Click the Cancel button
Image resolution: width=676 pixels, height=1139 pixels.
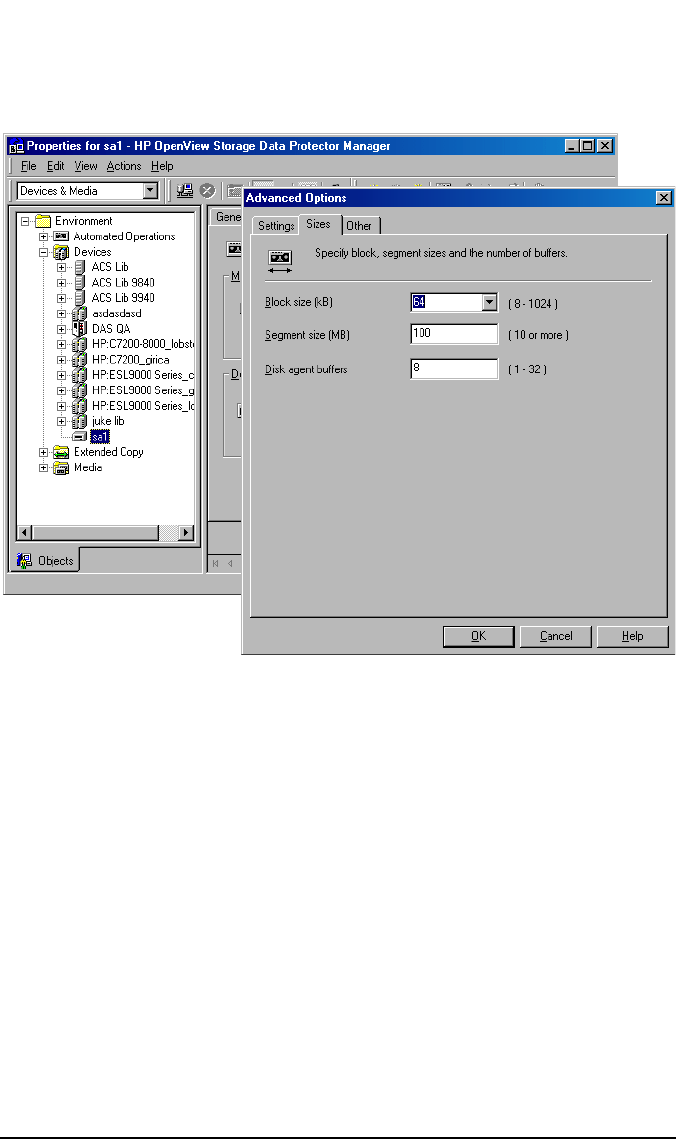(556, 636)
